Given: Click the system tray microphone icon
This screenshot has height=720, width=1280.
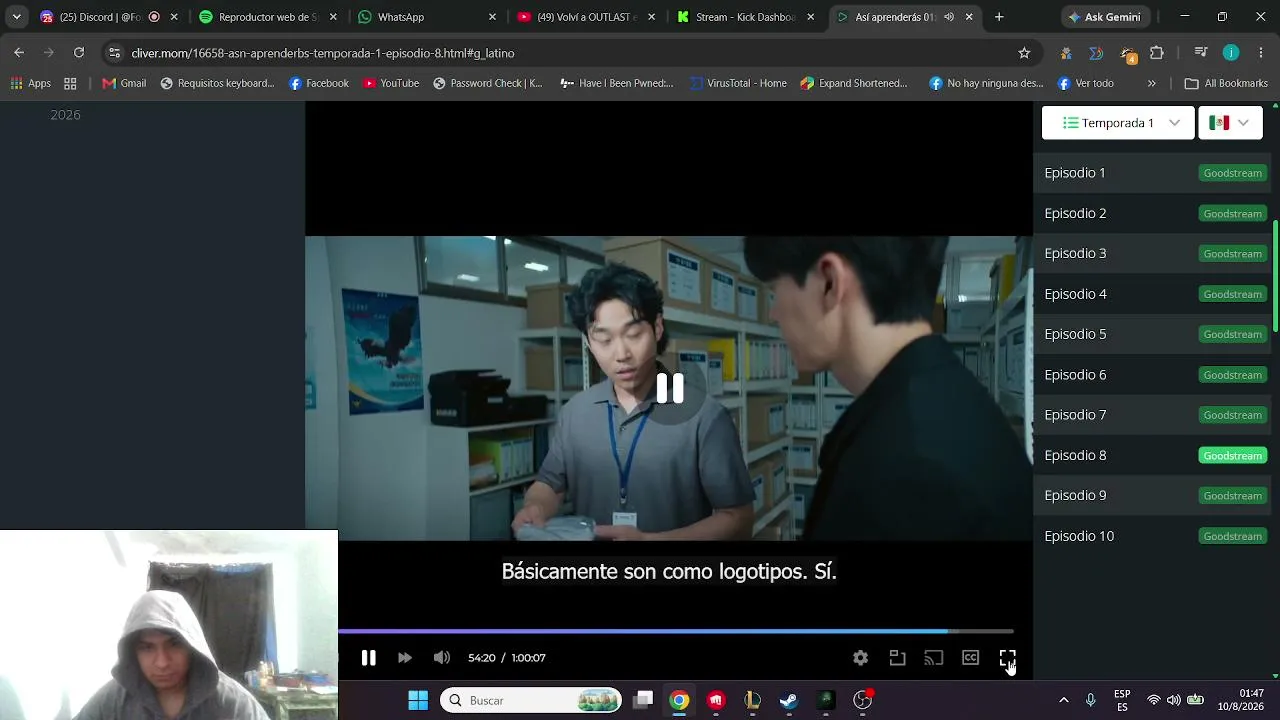Looking at the screenshot, I should coord(1091,700).
